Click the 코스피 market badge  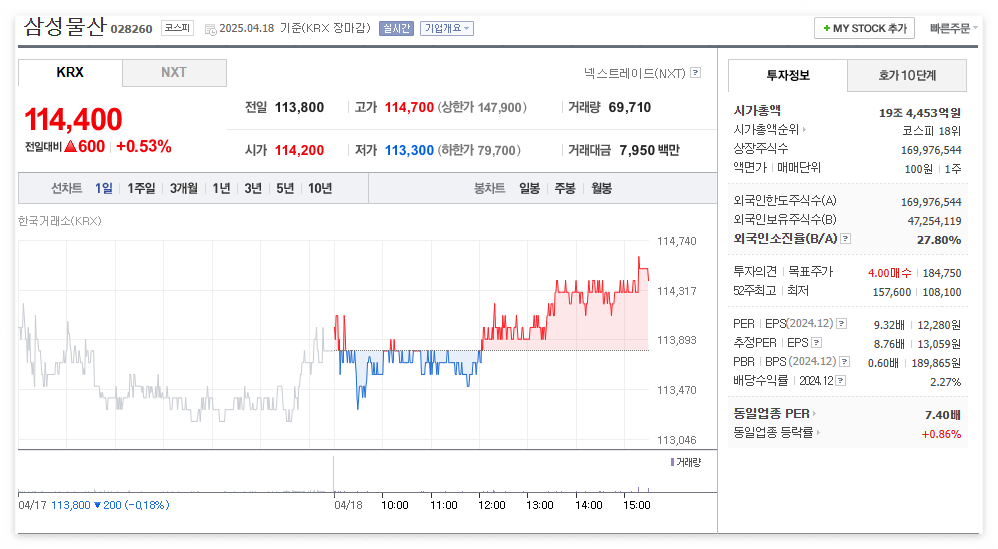[178, 28]
